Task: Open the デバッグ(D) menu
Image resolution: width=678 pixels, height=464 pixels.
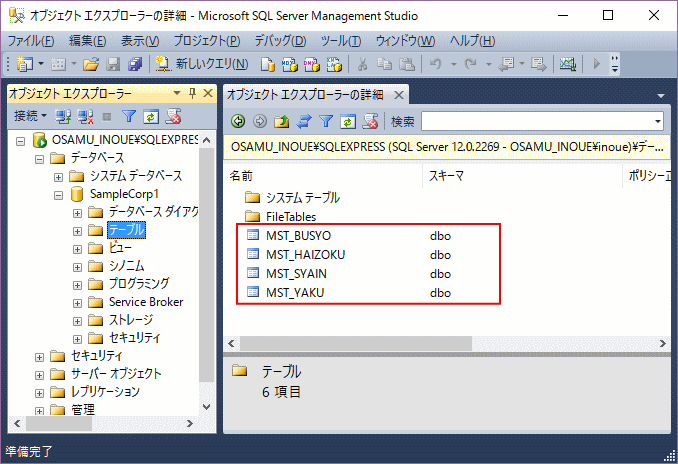Action: [x=280, y=41]
